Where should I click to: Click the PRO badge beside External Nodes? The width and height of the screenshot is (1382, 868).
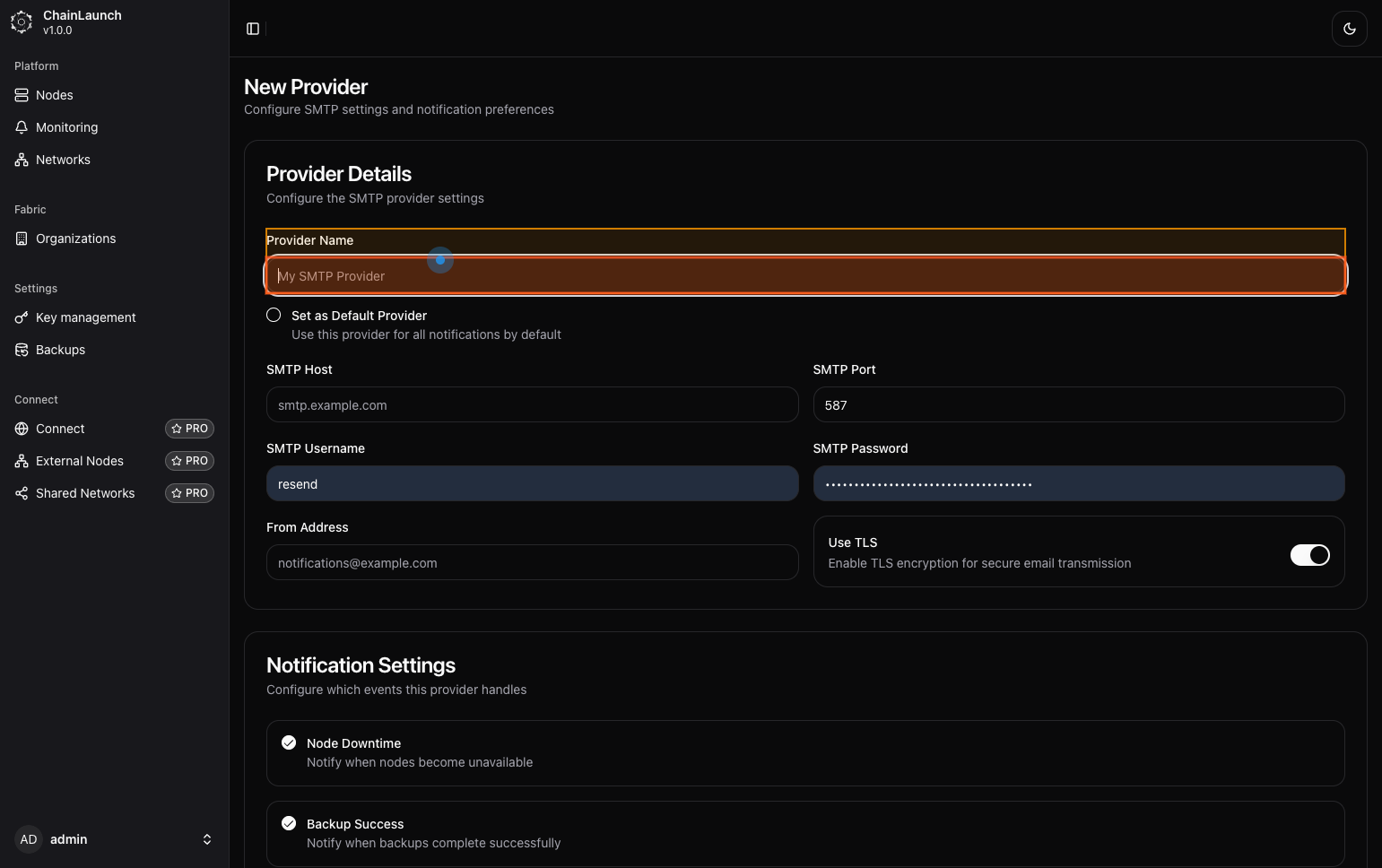(189, 461)
